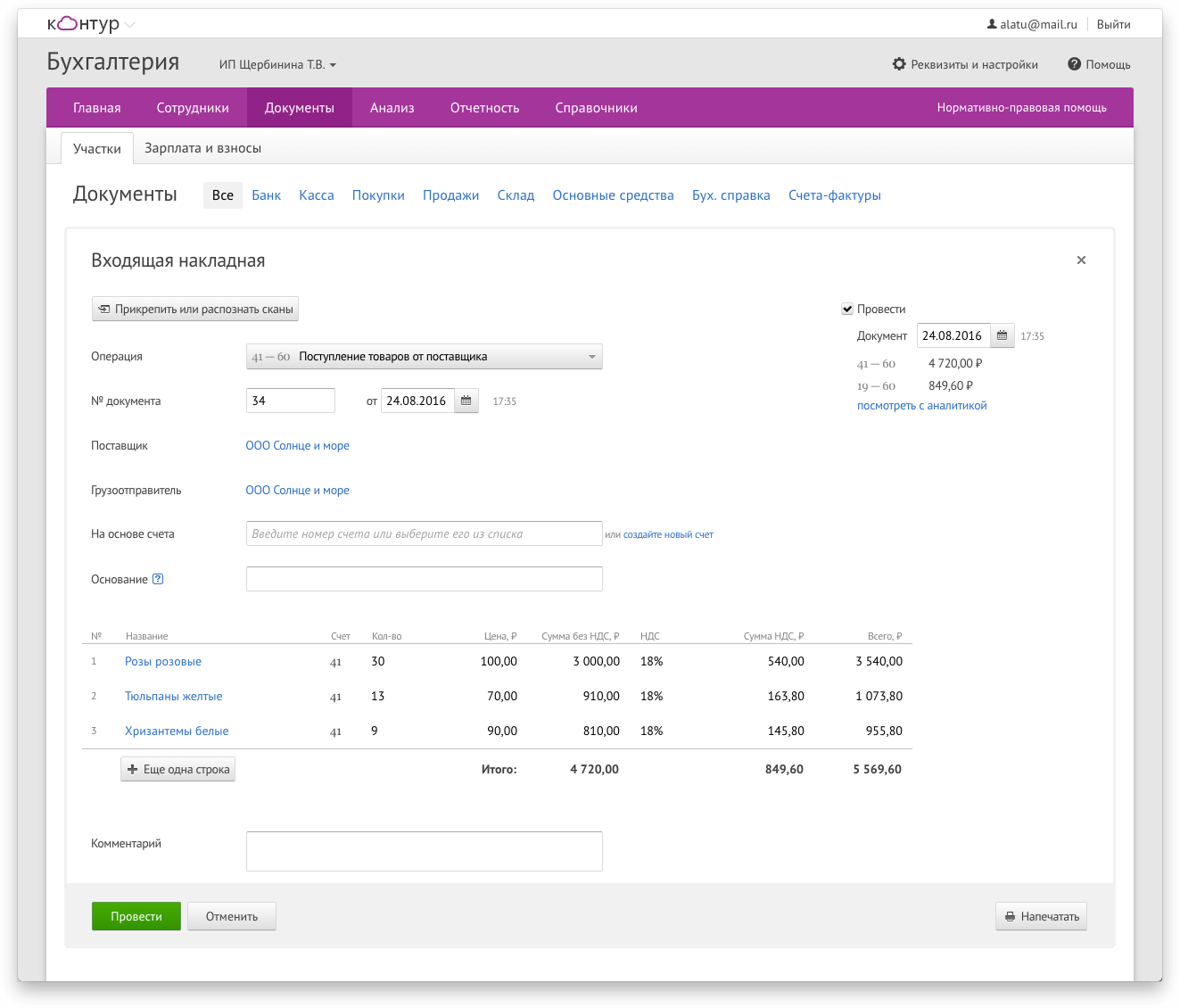Switch to Отчетность menu tab
This screenshot has height=1008, width=1180.
click(x=484, y=108)
